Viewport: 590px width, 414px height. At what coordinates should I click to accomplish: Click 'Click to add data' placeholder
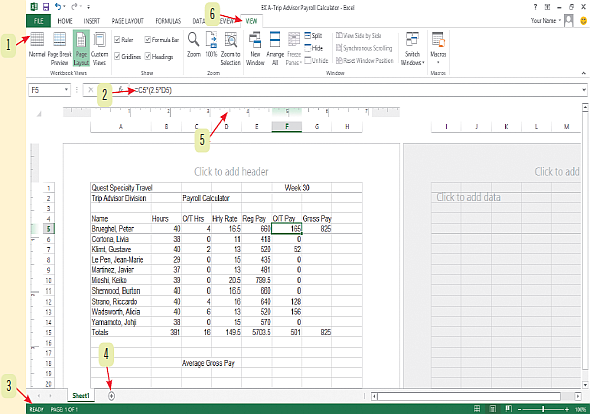[468, 197]
